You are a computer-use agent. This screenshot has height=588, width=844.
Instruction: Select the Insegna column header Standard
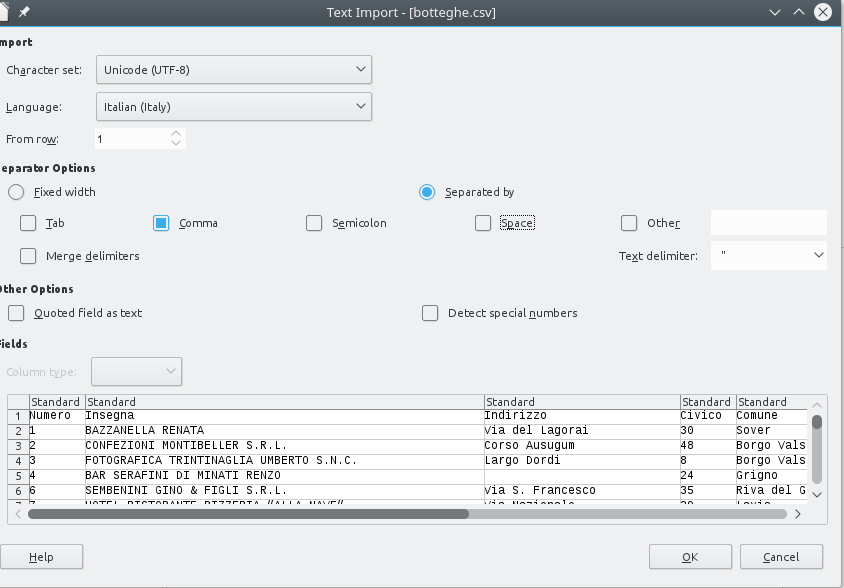click(x=285, y=402)
